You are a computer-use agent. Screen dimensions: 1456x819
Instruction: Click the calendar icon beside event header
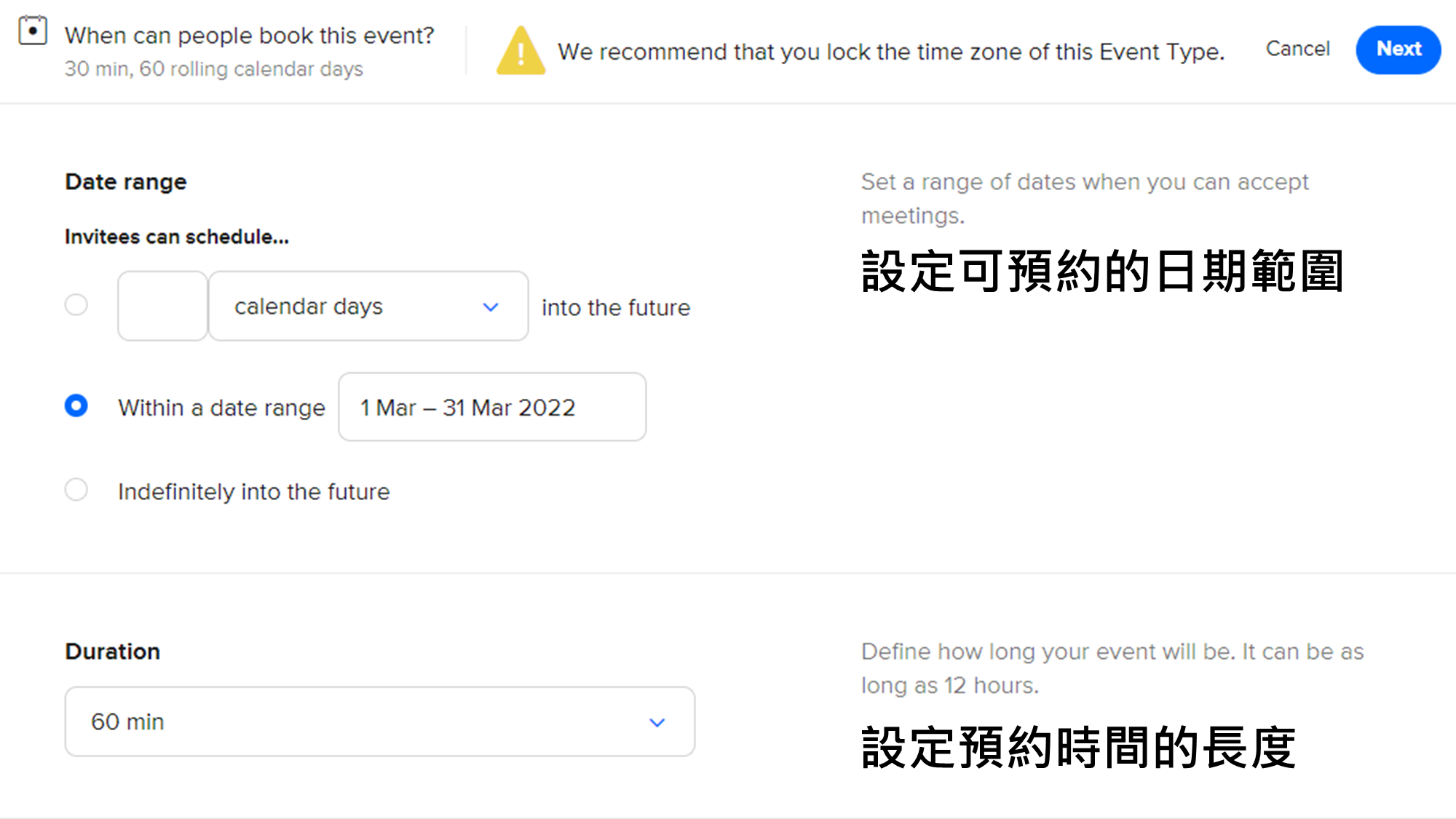[33, 31]
